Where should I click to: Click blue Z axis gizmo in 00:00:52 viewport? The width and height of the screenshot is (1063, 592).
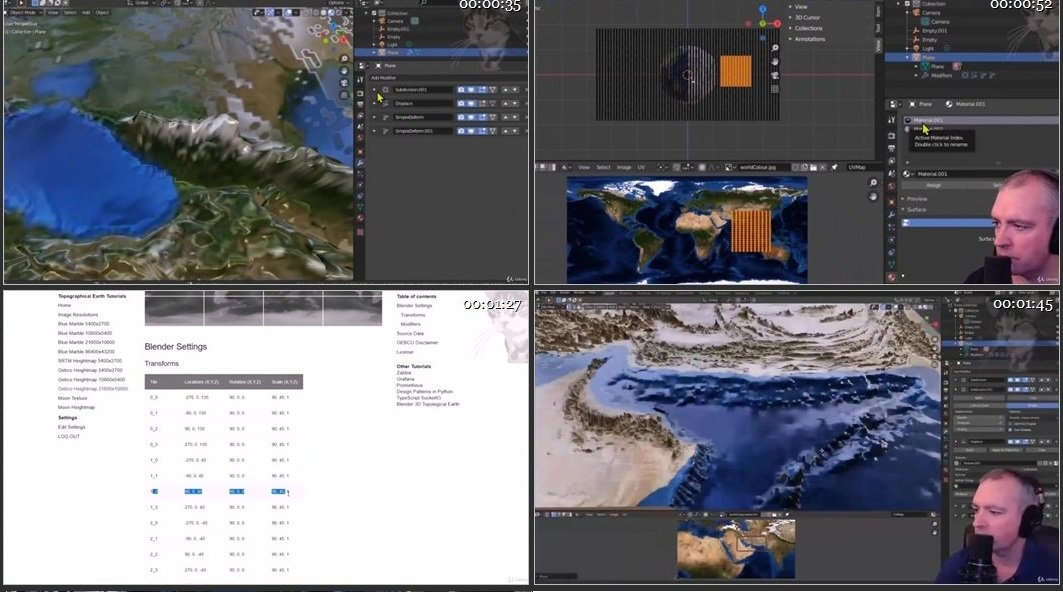[x=763, y=9]
